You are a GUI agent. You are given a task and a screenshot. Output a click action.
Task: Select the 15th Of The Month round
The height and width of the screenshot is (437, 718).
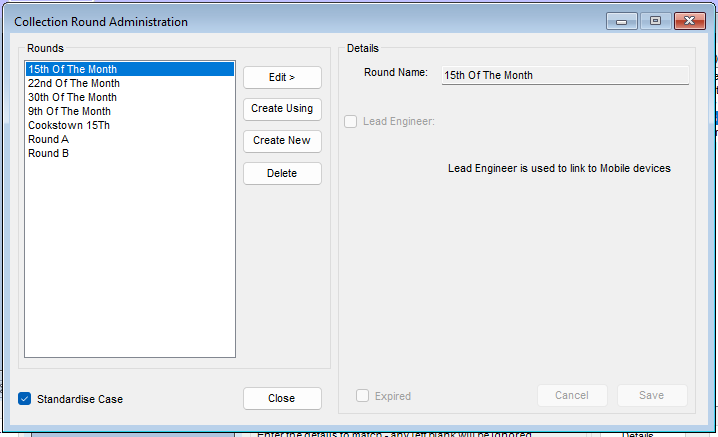(x=130, y=69)
